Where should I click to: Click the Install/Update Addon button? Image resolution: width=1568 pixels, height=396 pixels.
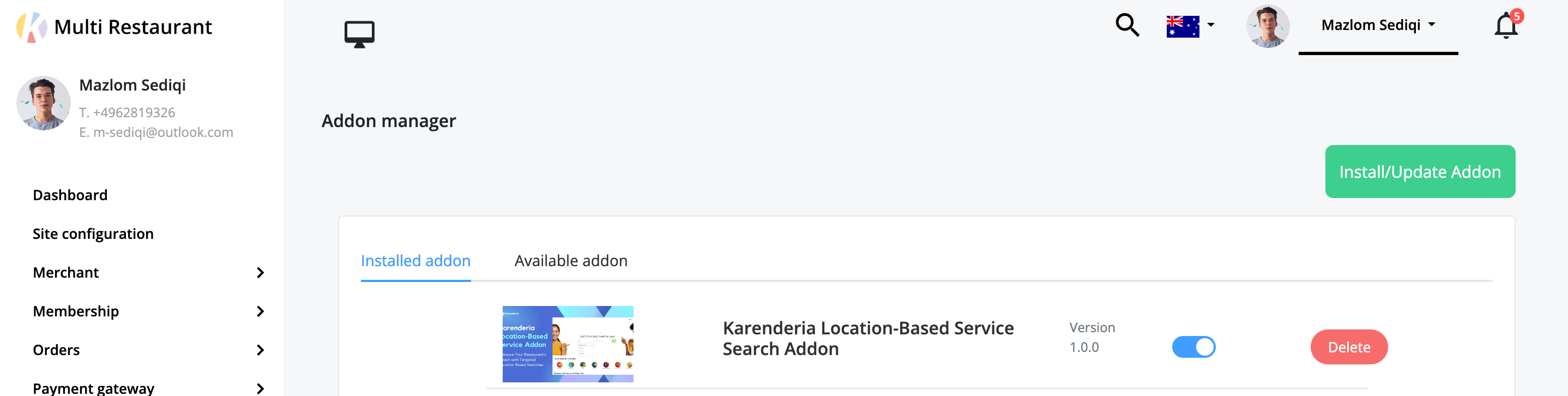click(1420, 172)
